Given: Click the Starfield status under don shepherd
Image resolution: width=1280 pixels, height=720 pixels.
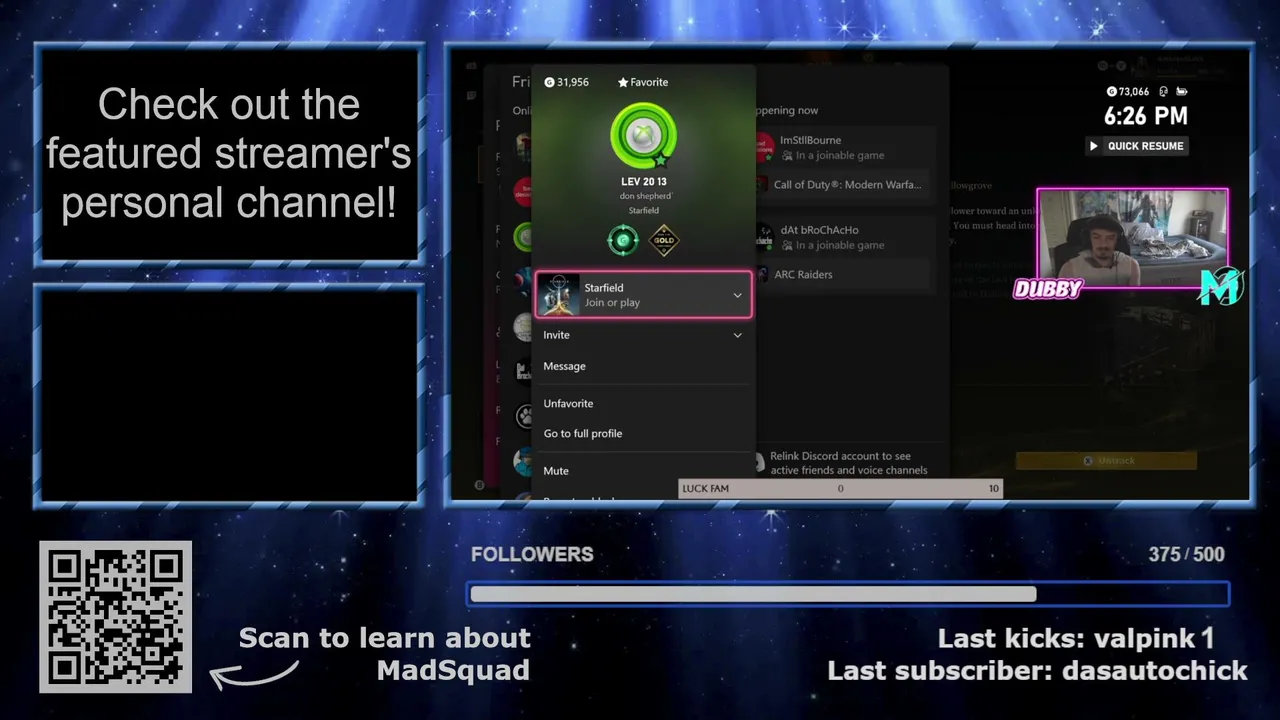Looking at the screenshot, I should (x=644, y=210).
